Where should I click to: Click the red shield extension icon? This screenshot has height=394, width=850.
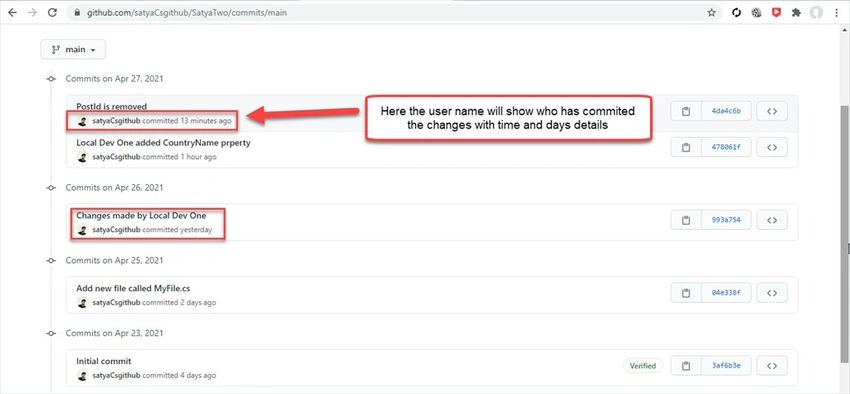point(776,12)
